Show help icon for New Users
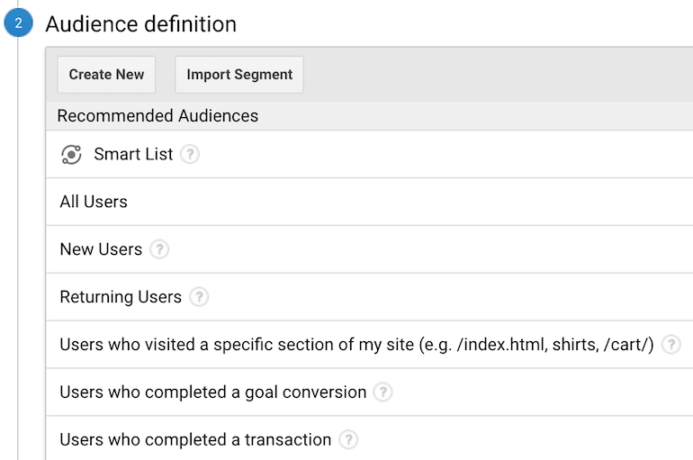This screenshot has width=693, height=460. tap(159, 250)
